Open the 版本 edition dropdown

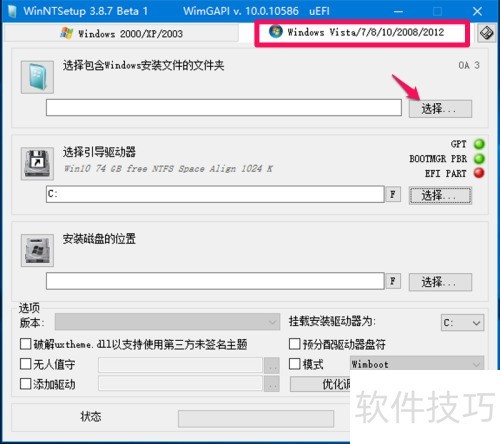coord(167,322)
